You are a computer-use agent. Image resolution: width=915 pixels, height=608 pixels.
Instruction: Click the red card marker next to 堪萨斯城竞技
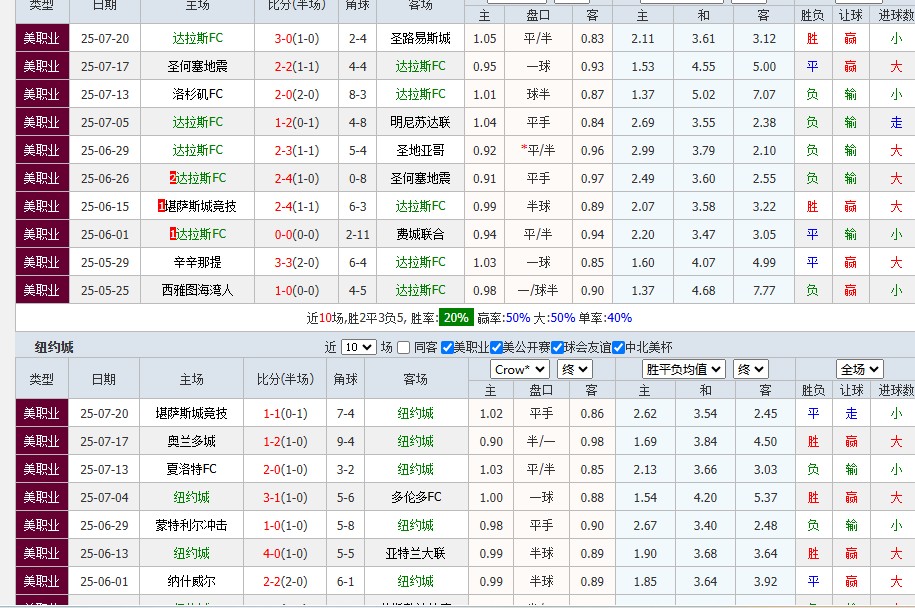[160, 206]
